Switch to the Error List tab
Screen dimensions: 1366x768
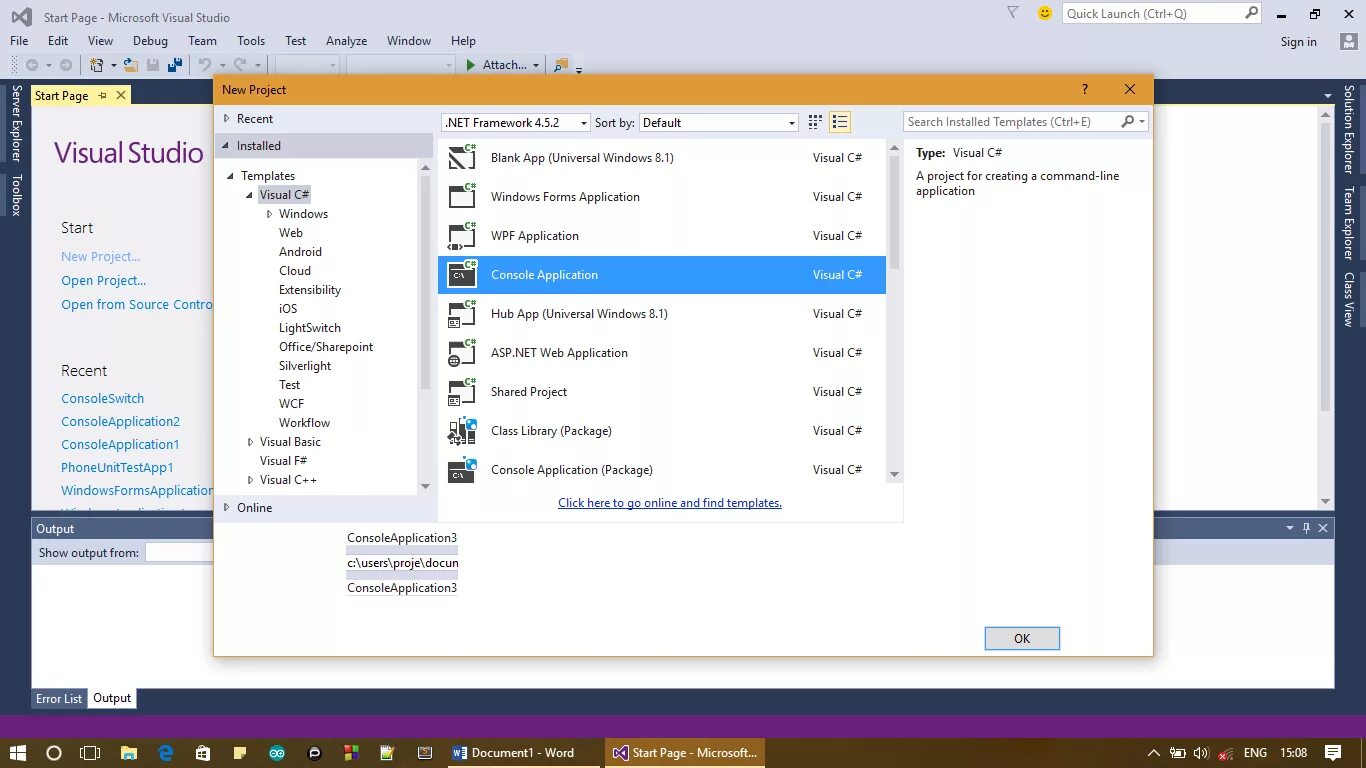pyautogui.click(x=59, y=698)
